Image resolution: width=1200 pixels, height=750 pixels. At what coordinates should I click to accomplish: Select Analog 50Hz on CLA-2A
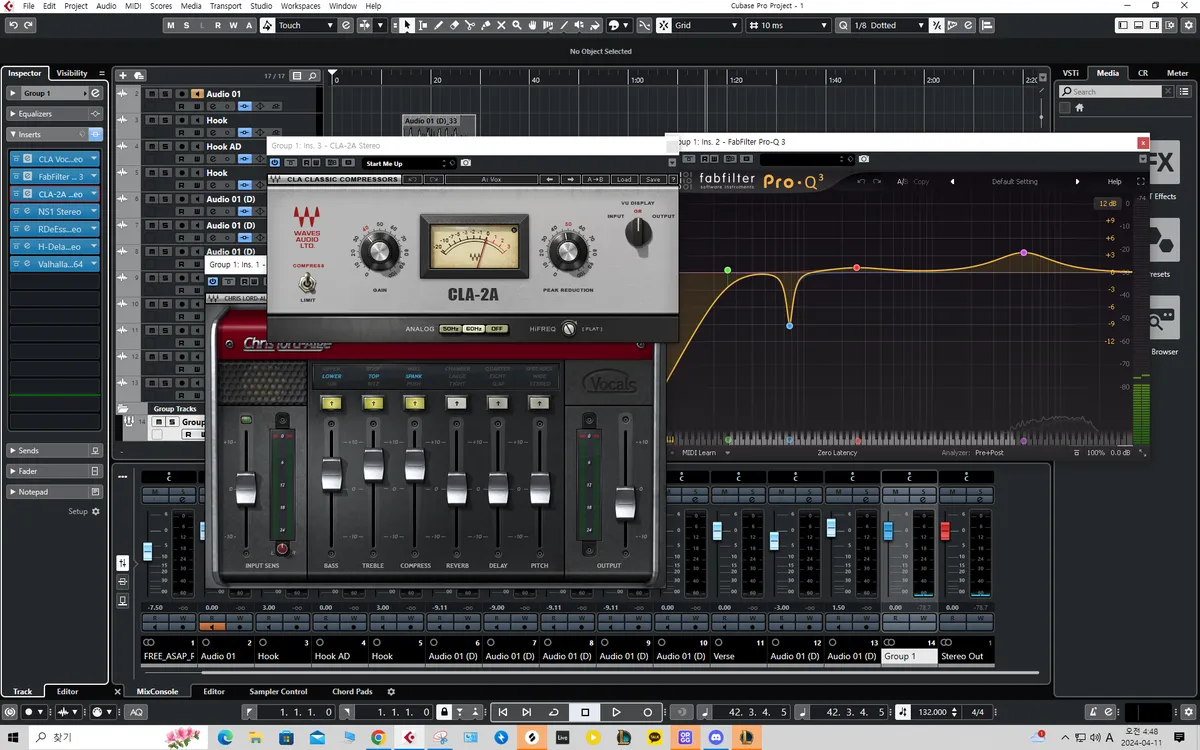tap(451, 328)
